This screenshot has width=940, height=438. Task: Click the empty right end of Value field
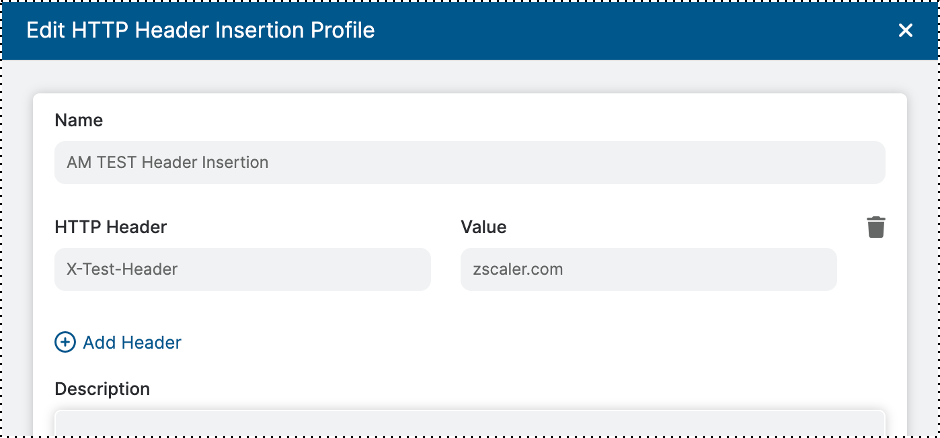point(780,269)
